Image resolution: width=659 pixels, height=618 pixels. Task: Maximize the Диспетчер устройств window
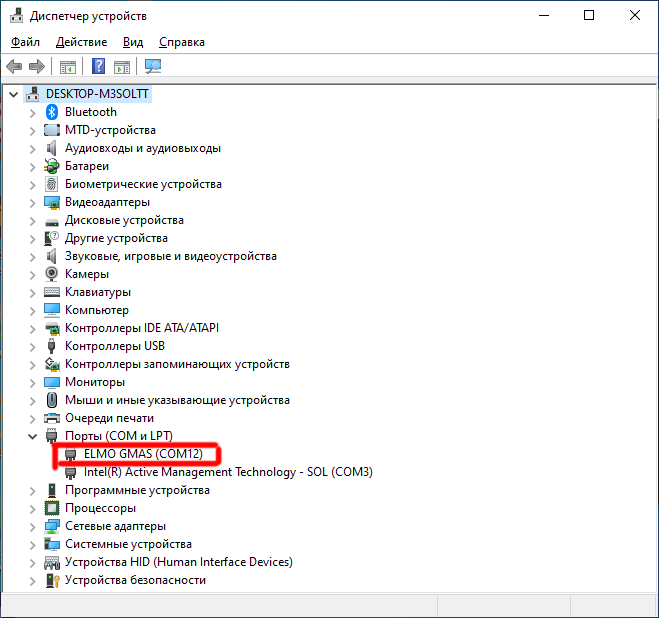[x=589, y=16]
